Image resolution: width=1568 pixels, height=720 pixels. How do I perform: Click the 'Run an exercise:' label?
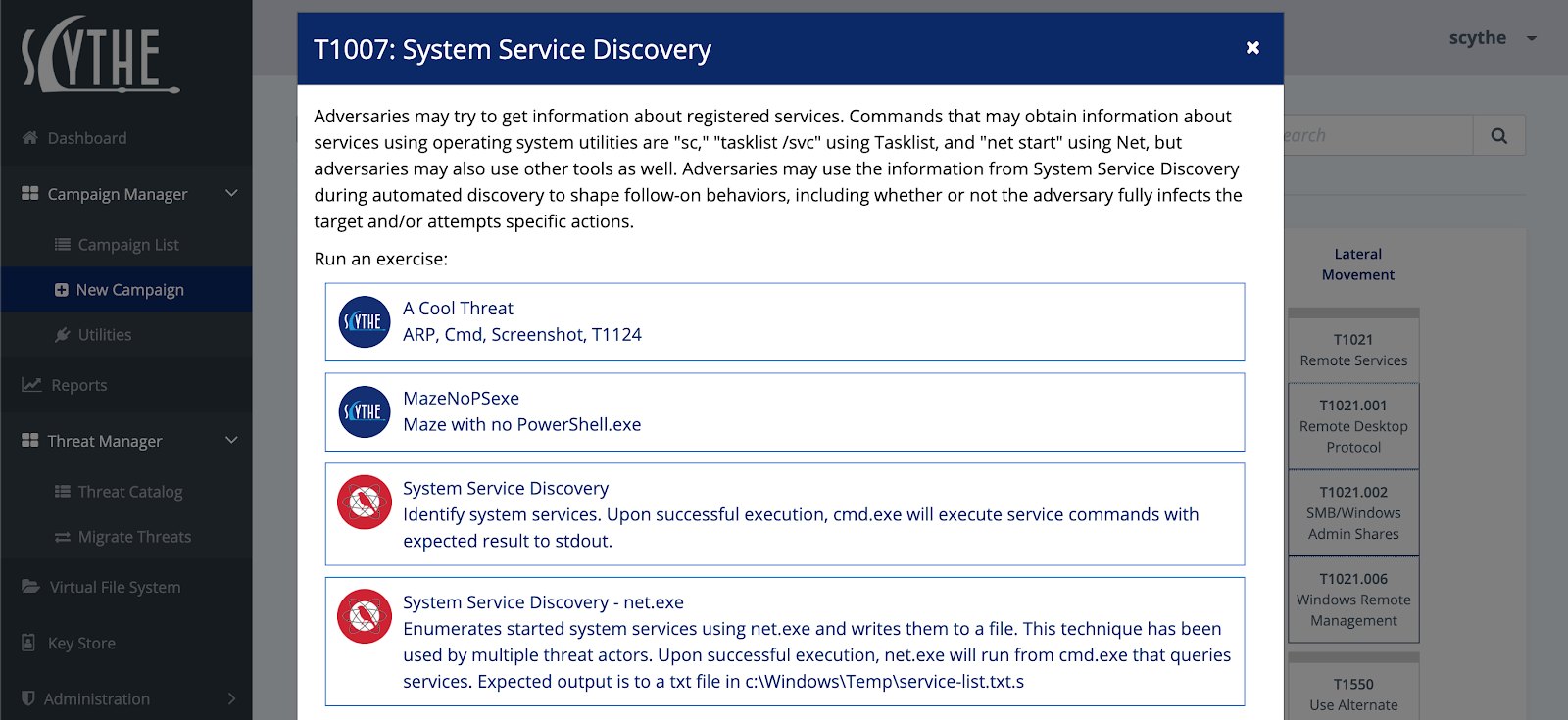(x=381, y=259)
